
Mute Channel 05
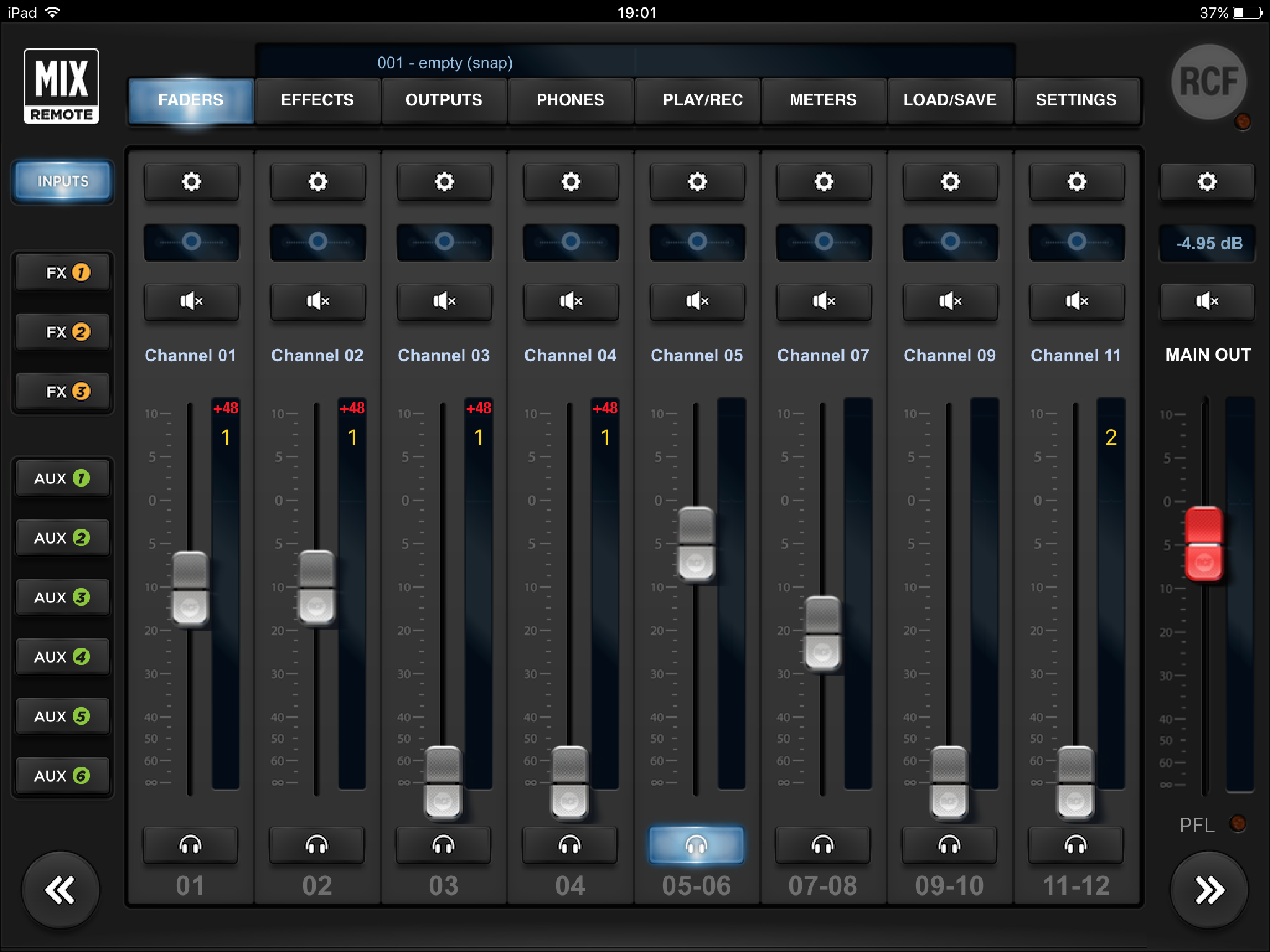(x=697, y=301)
